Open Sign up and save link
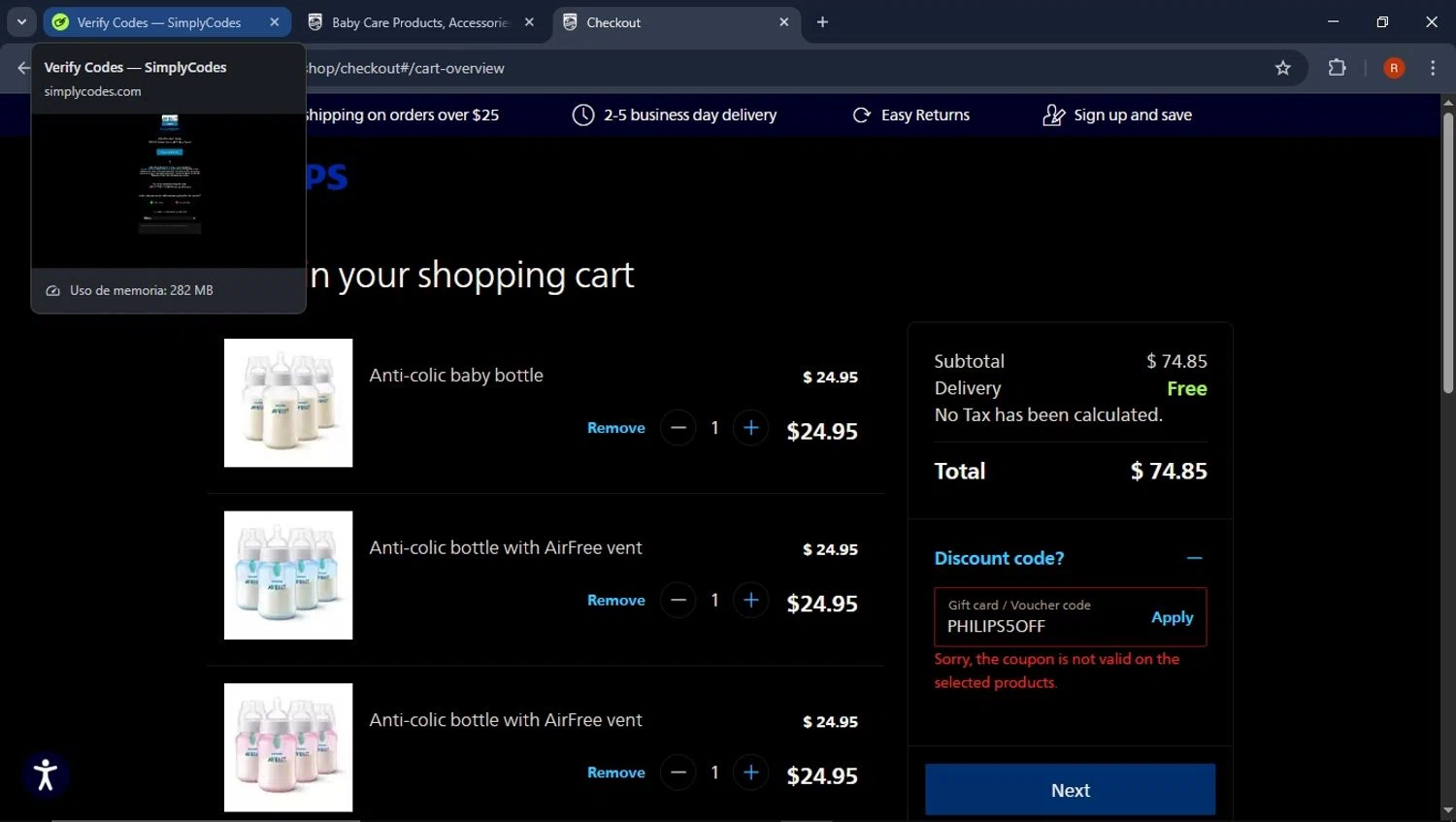 [1132, 115]
